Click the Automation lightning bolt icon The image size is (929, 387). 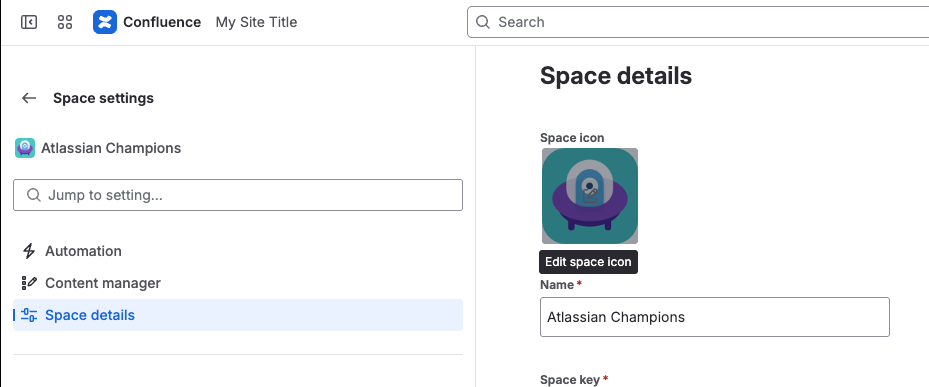(x=28, y=251)
